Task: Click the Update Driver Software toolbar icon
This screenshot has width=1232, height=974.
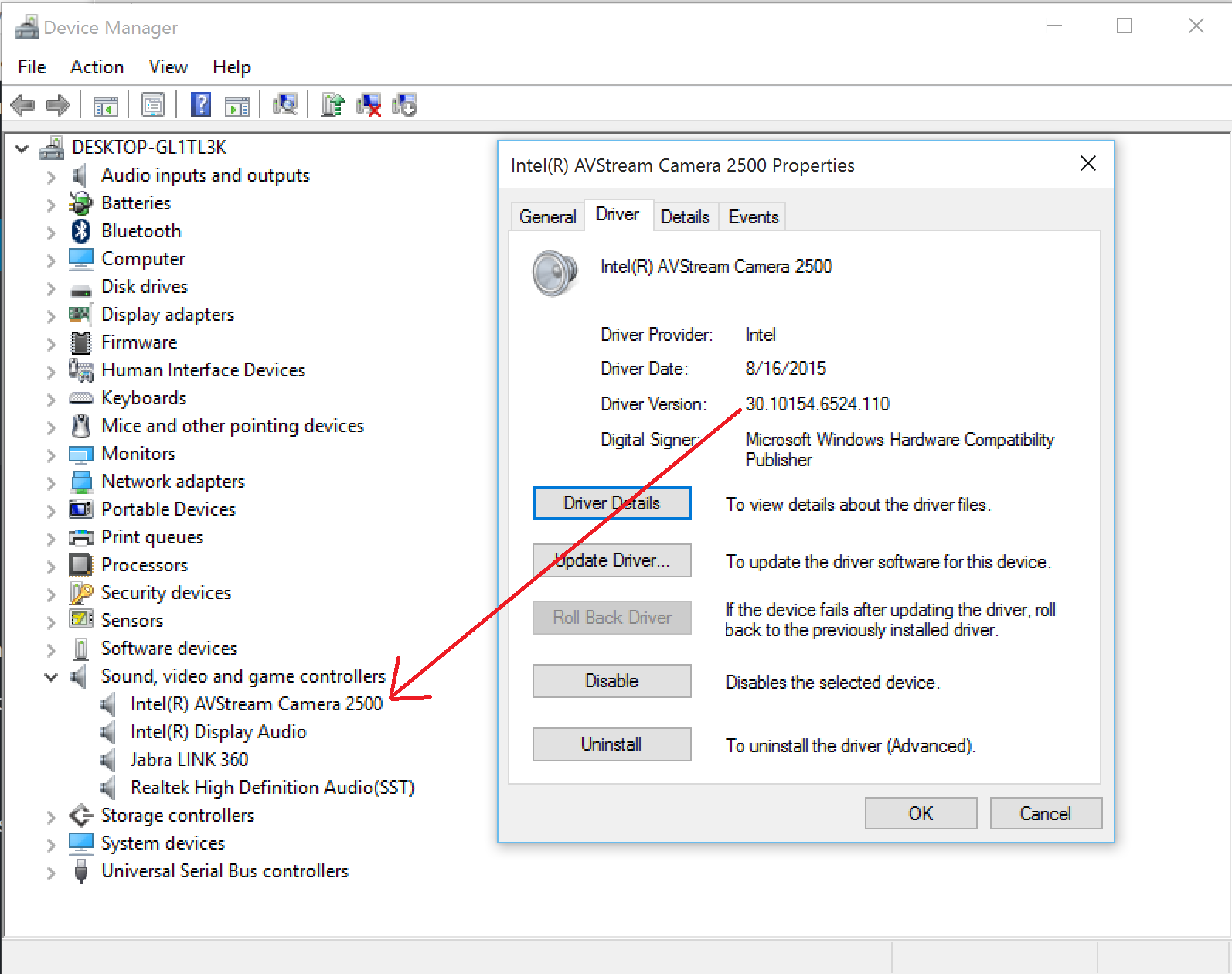Action: coord(333,104)
